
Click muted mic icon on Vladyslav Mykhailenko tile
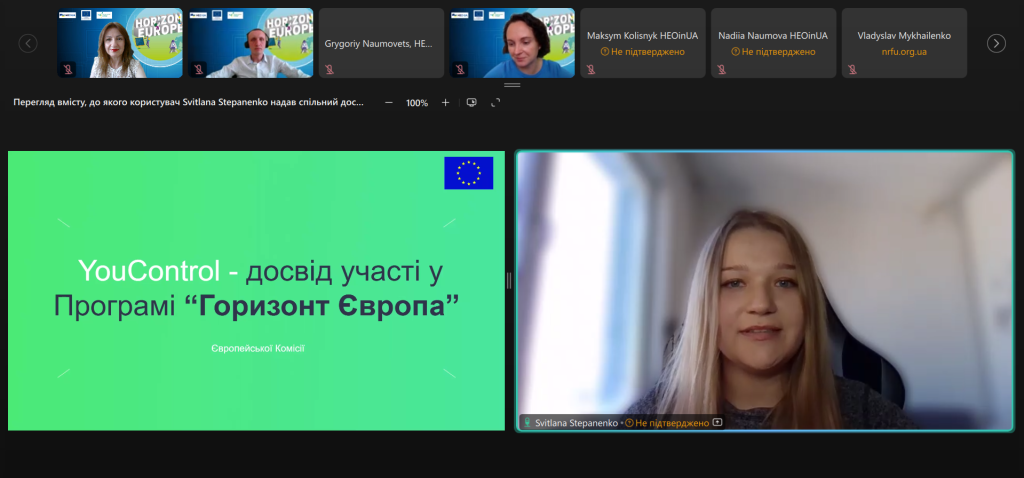[x=852, y=69]
